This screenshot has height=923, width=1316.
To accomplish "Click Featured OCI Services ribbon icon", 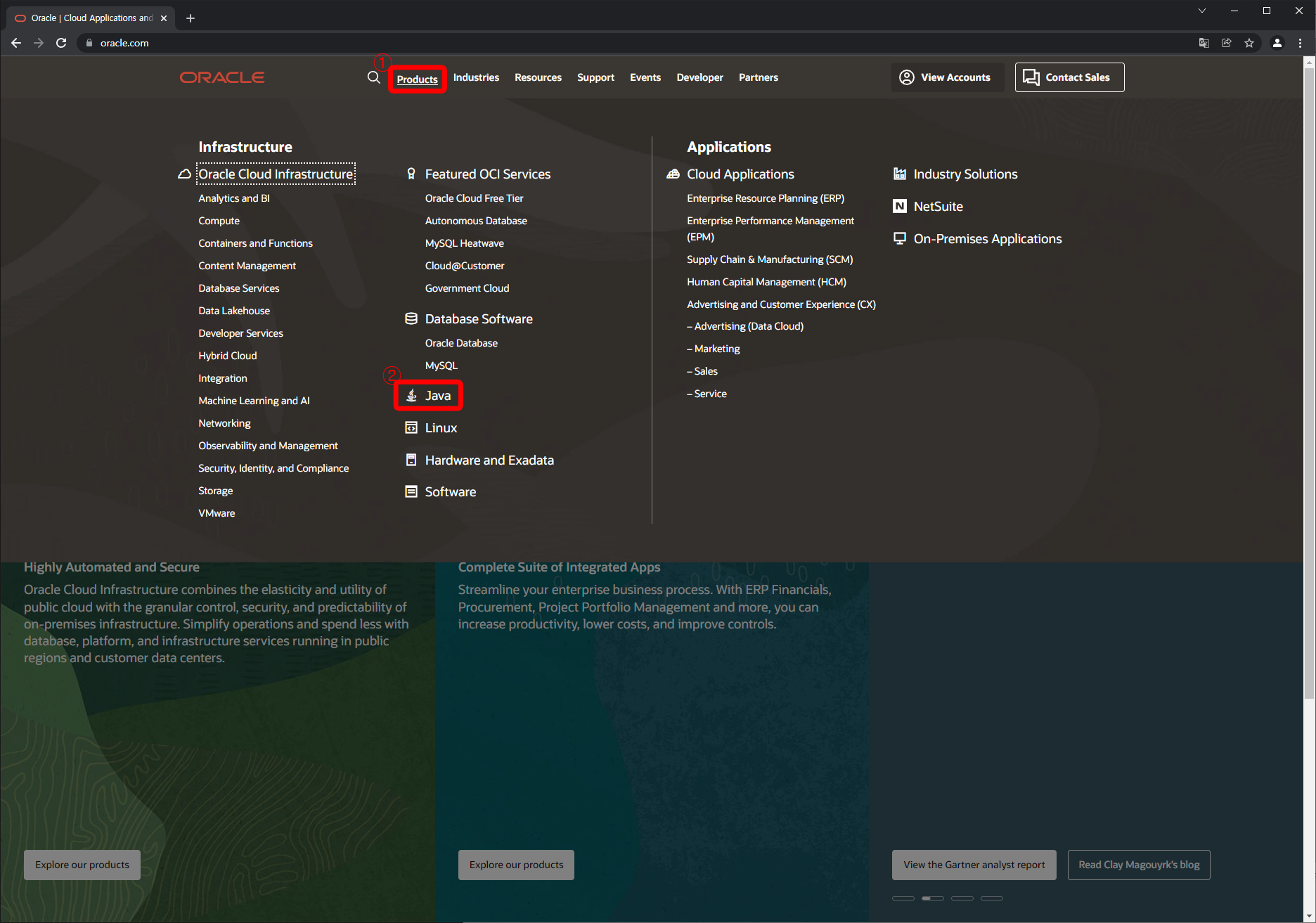I will [411, 174].
